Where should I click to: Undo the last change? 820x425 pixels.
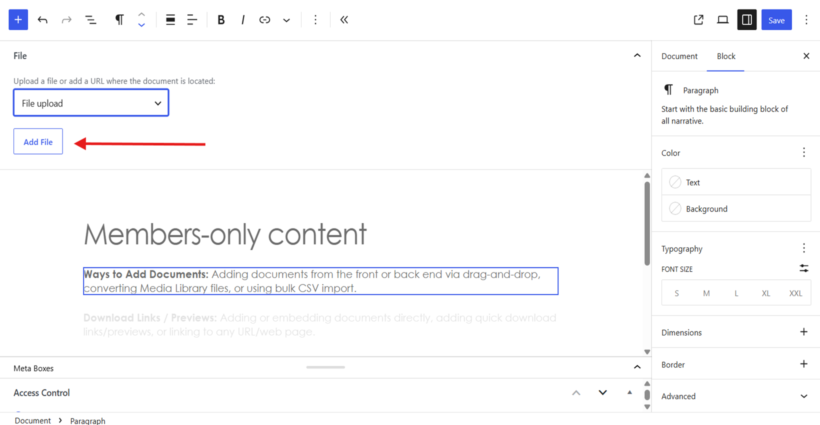point(42,20)
